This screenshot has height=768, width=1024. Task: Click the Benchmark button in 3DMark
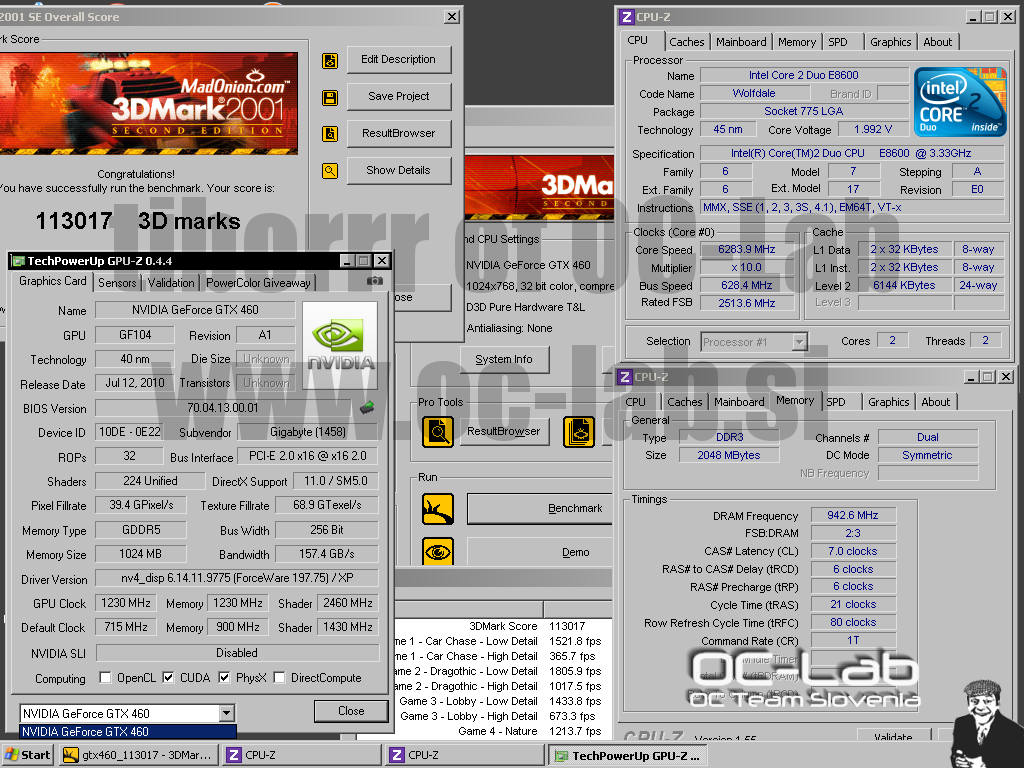(x=539, y=509)
